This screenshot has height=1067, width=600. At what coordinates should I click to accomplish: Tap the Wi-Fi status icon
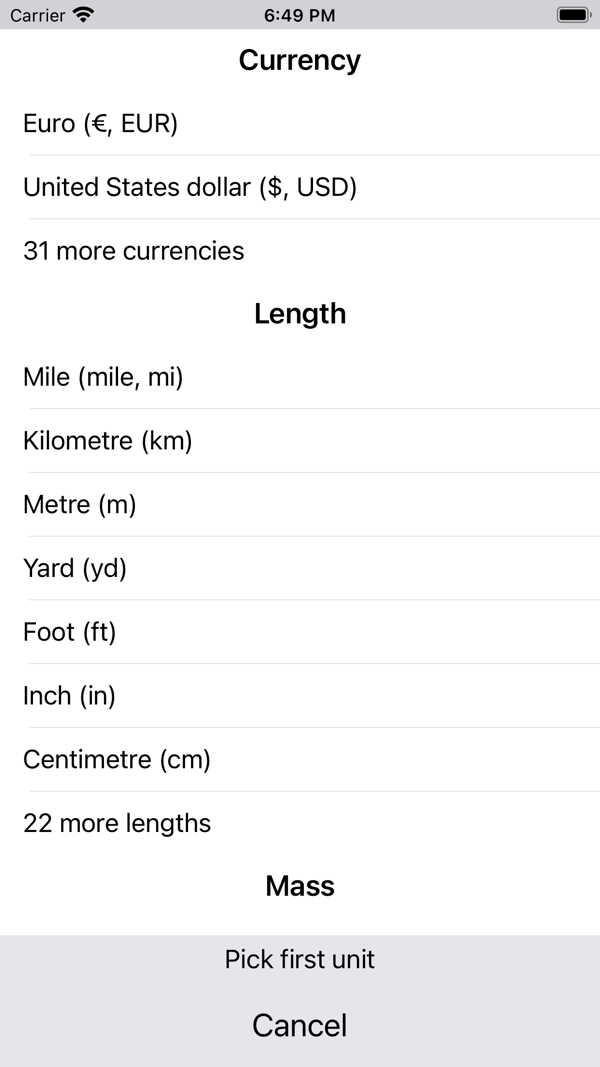pyautogui.click(x=84, y=15)
